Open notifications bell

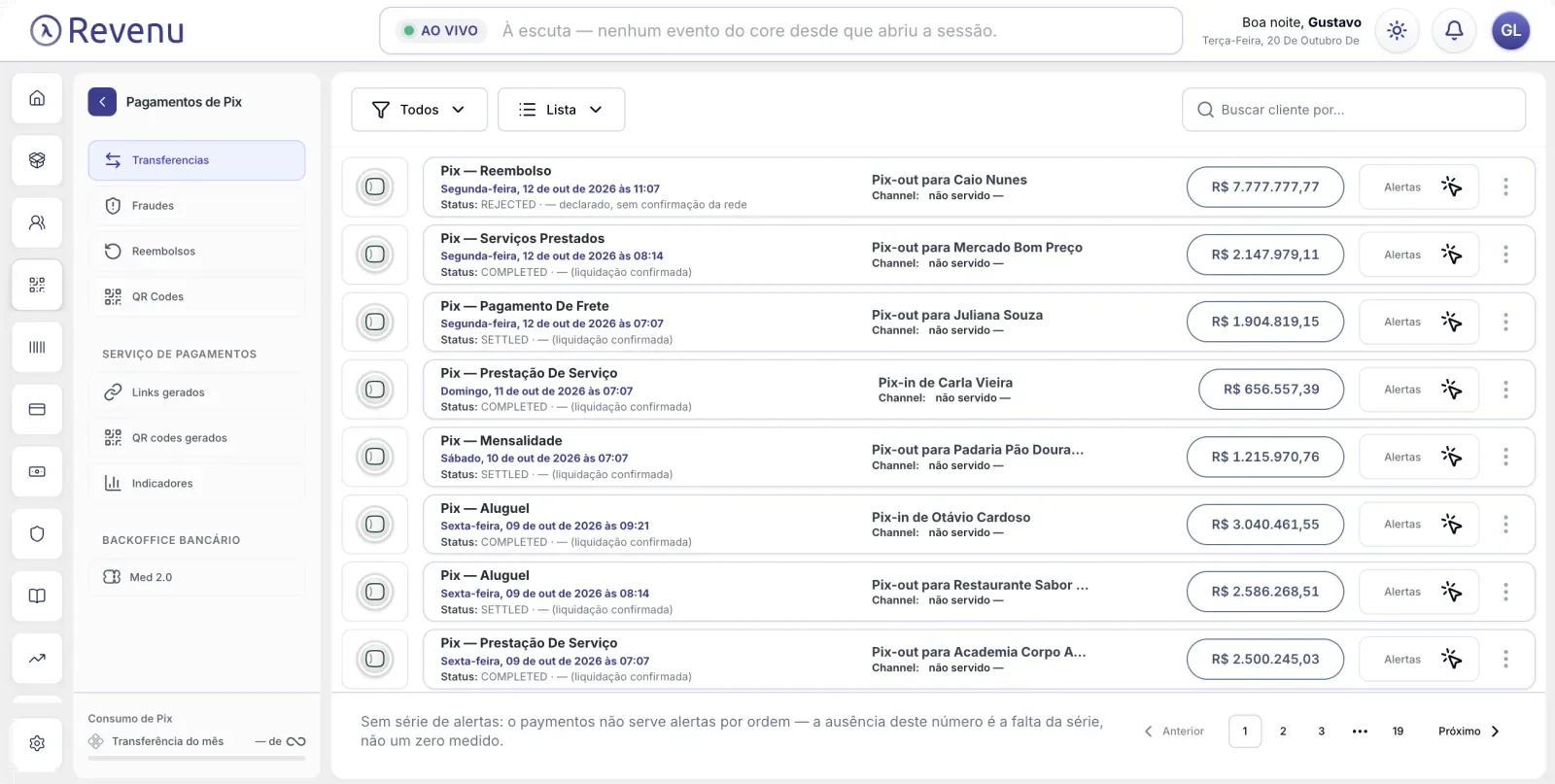coord(1454,31)
